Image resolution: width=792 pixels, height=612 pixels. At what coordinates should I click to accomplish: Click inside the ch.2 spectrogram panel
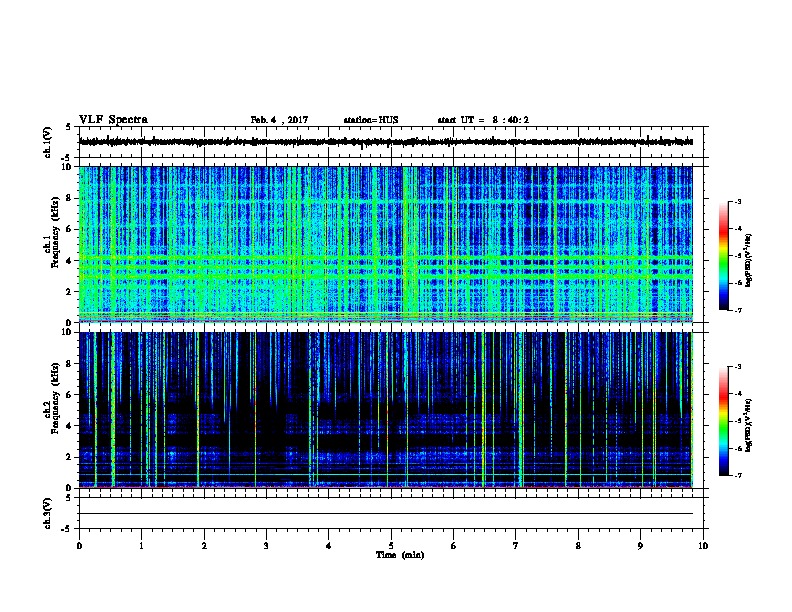click(386, 410)
